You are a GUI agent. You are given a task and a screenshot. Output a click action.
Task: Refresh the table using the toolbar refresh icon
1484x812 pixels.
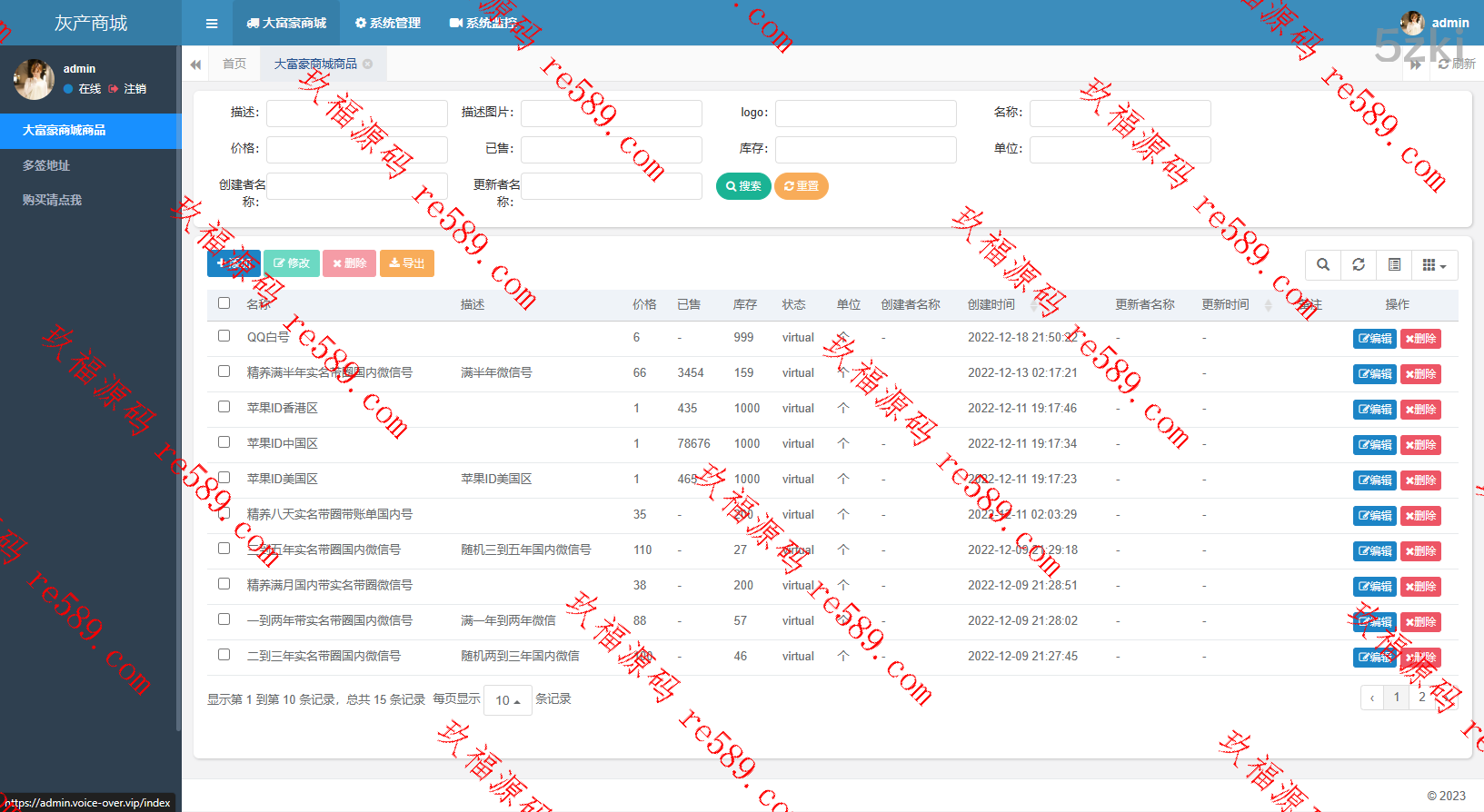tap(1359, 265)
